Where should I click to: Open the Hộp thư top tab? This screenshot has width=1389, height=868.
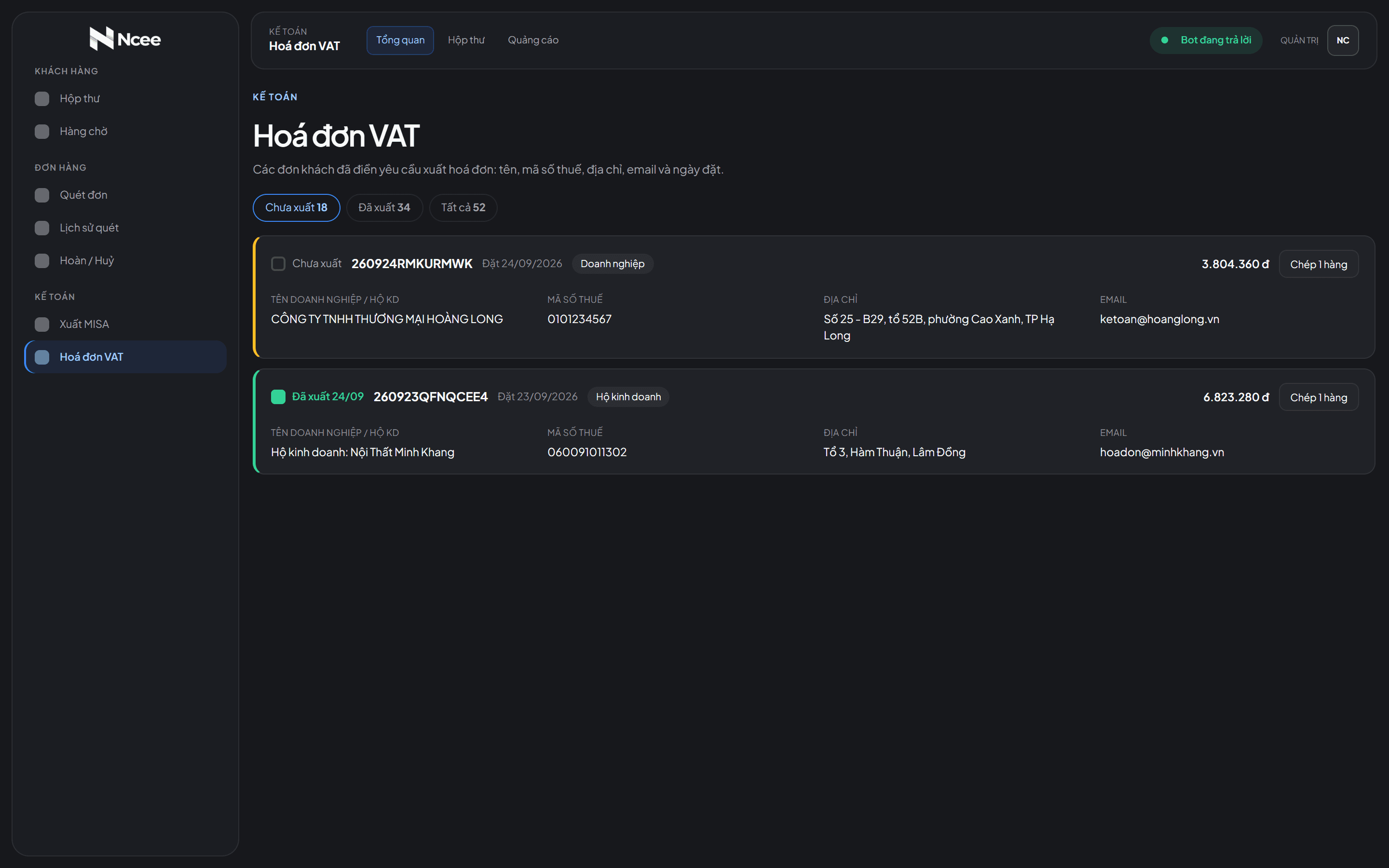(466, 40)
